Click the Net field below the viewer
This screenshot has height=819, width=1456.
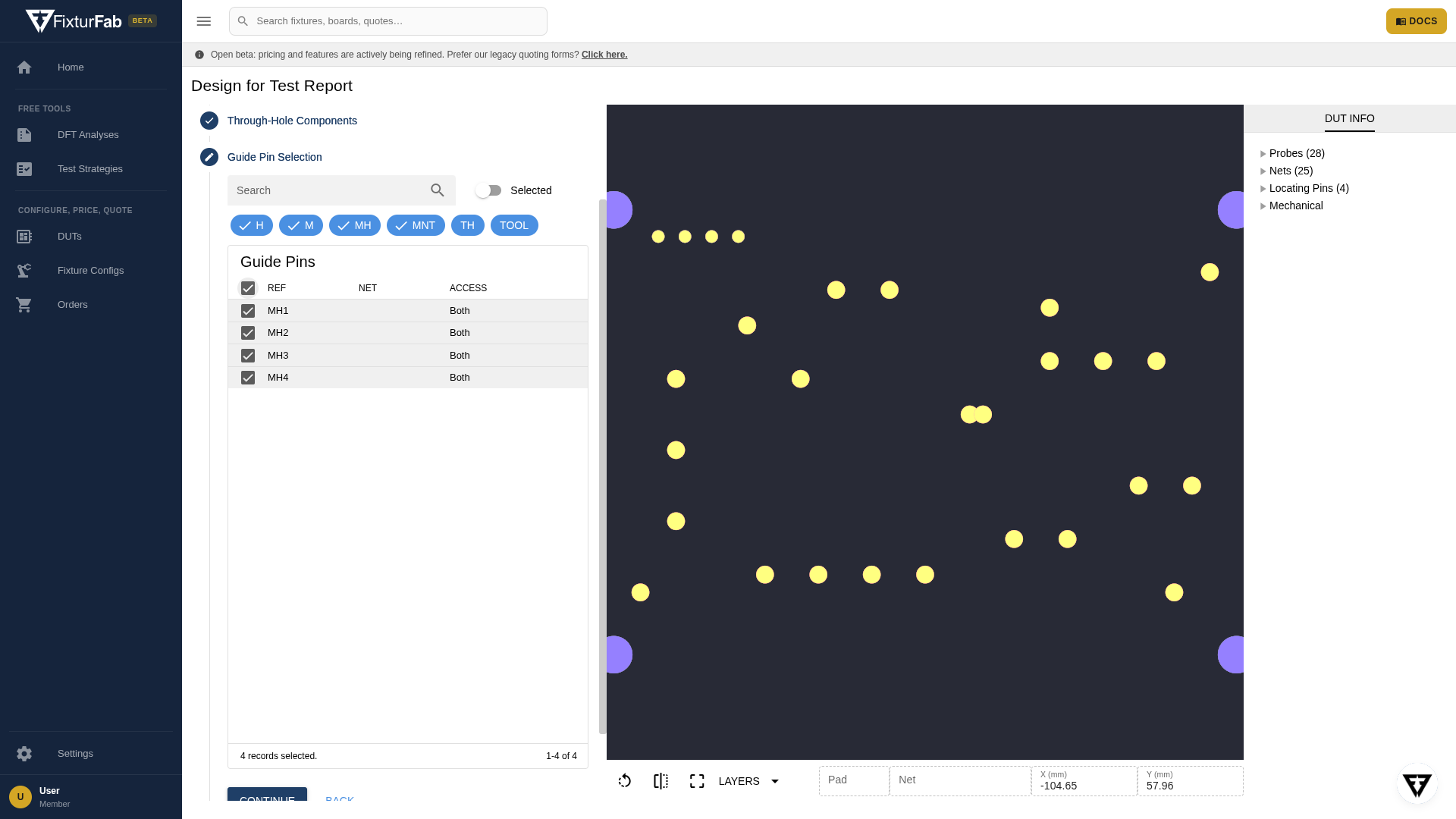pyautogui.click(x=960, y=781)
